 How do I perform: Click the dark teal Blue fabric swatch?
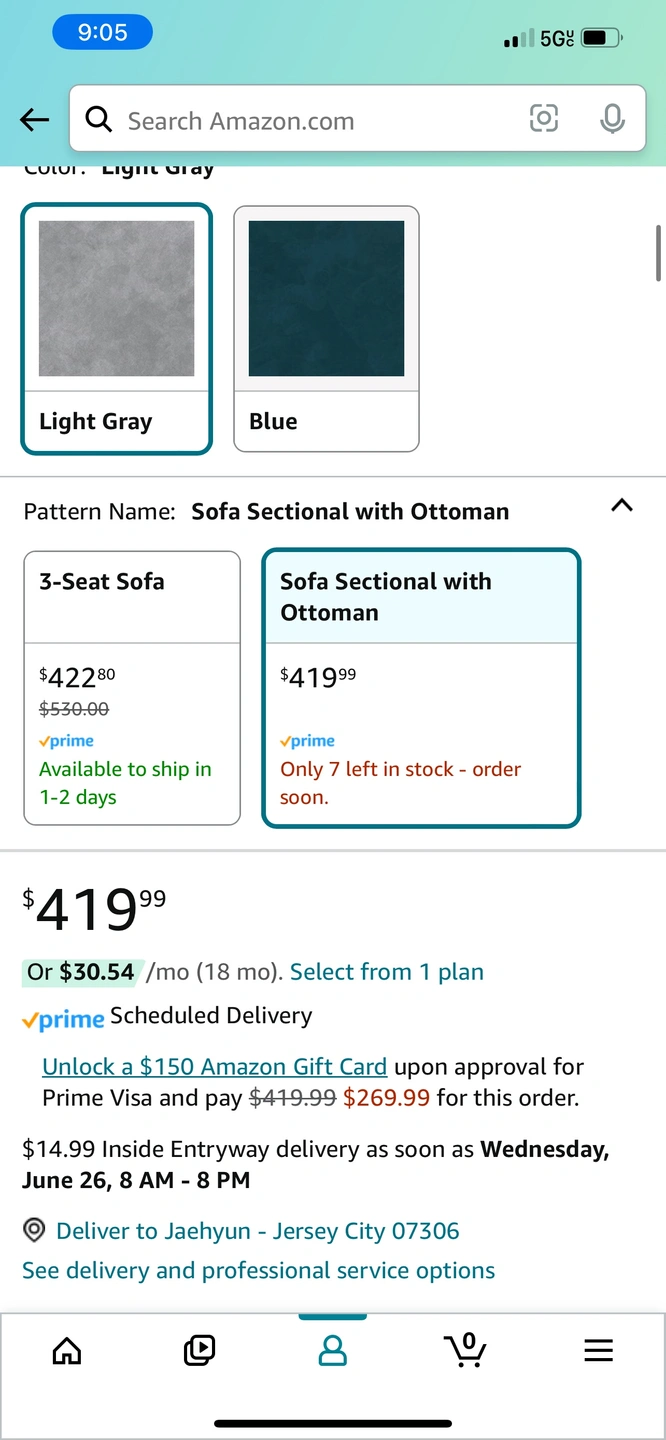point(326,298)
